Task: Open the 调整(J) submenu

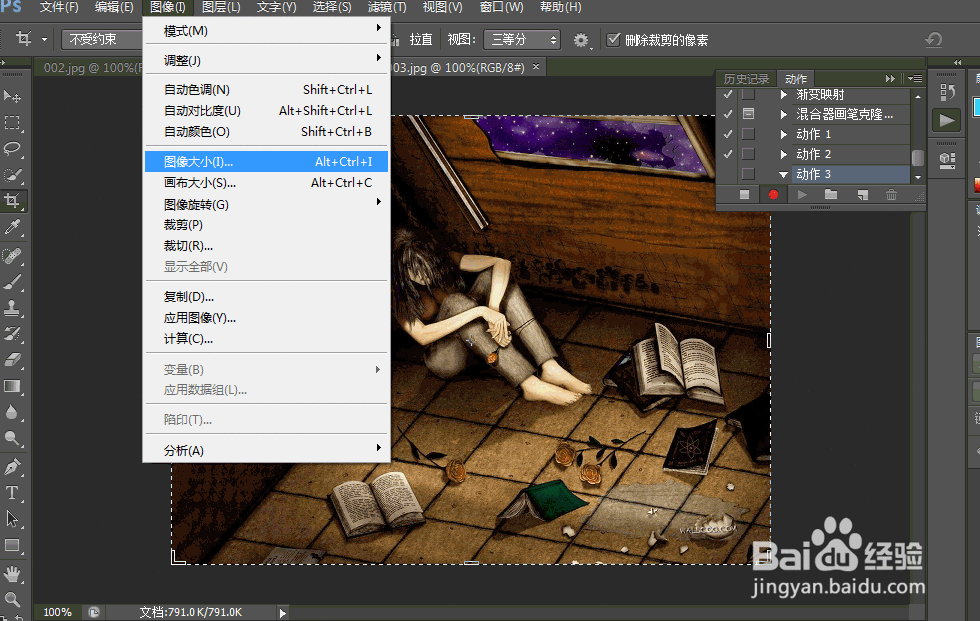Action: point(266,61)
